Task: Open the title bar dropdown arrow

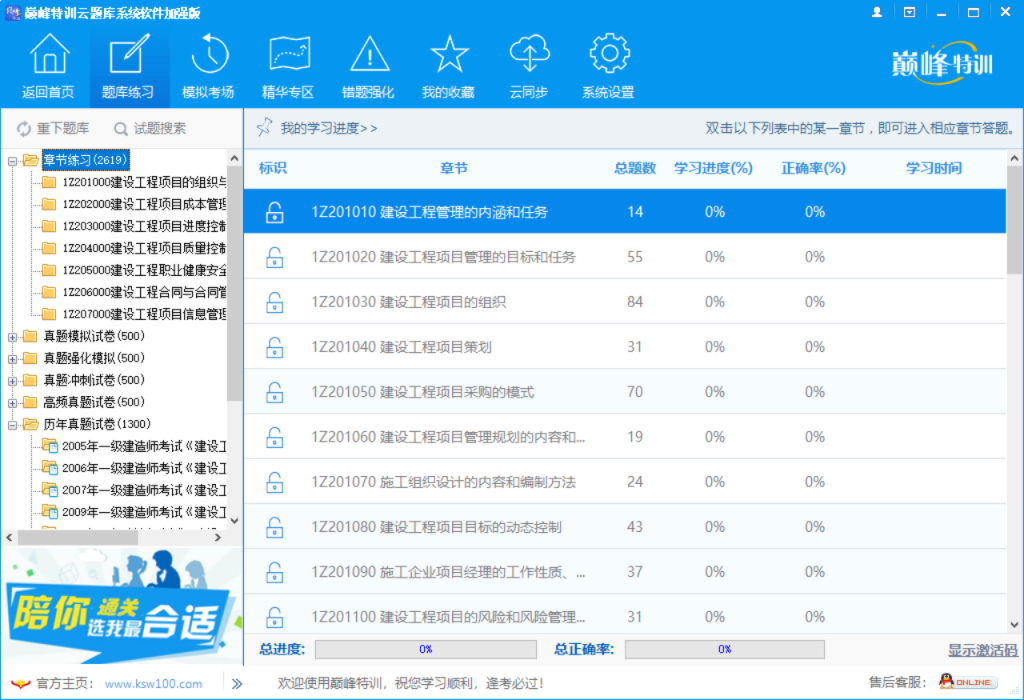Action: 908,11
